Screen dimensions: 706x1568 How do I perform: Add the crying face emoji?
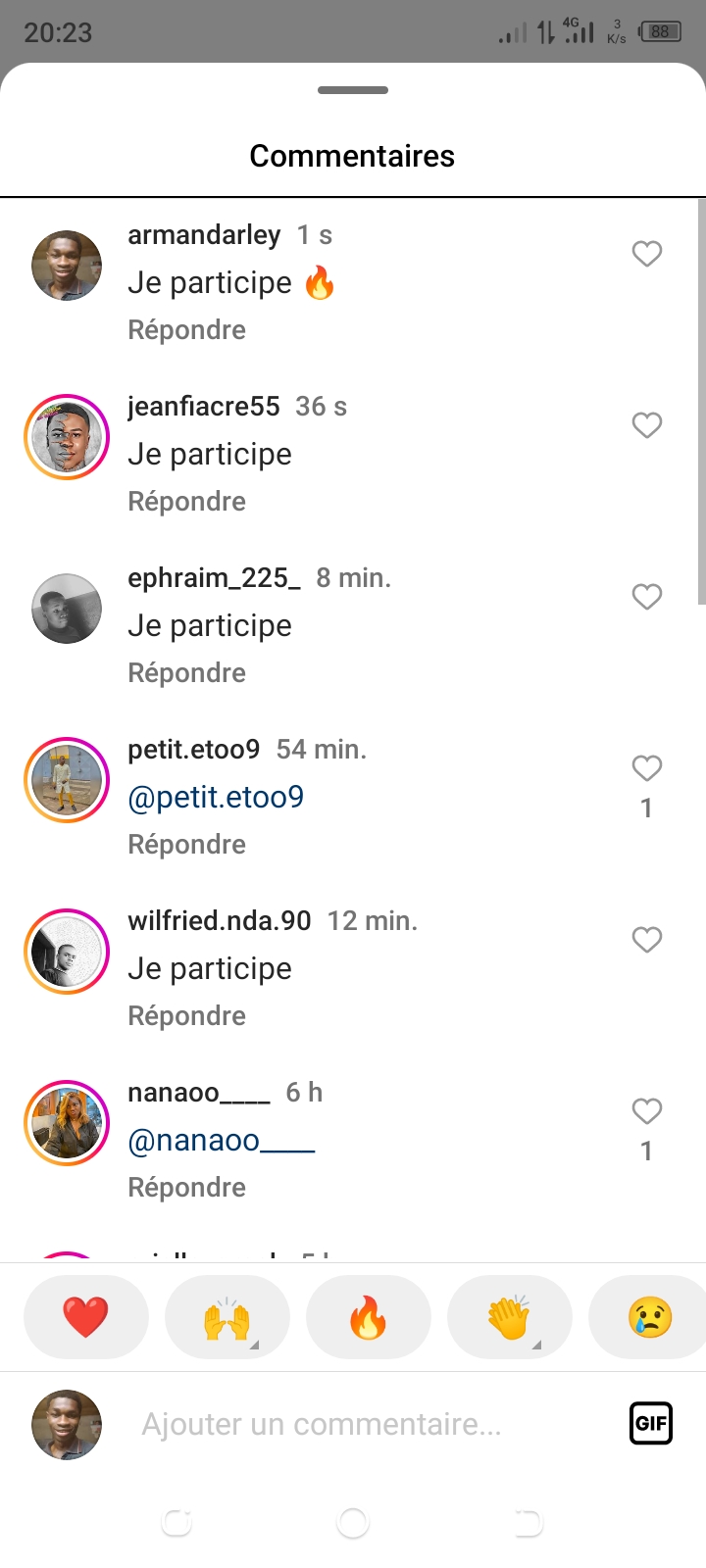coord(649,1317)
